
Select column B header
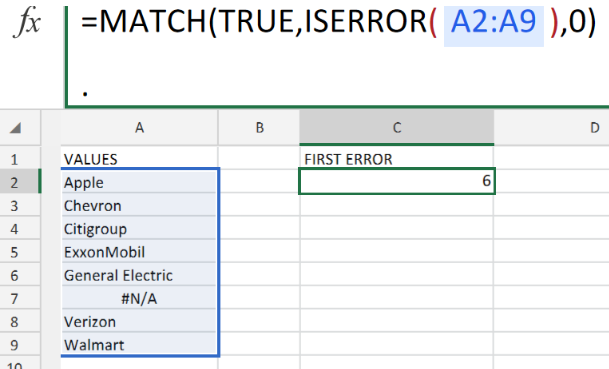click(x=259, y=128)
